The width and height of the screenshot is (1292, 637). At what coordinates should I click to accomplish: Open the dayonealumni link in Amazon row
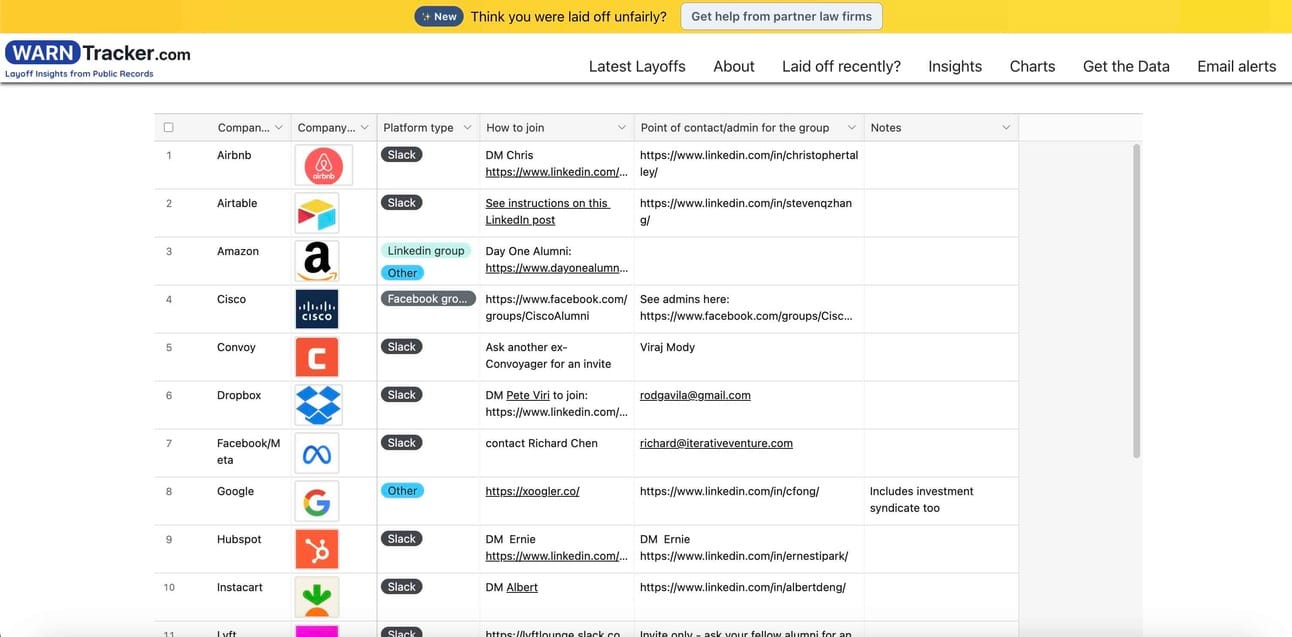[x=557, y=268]
